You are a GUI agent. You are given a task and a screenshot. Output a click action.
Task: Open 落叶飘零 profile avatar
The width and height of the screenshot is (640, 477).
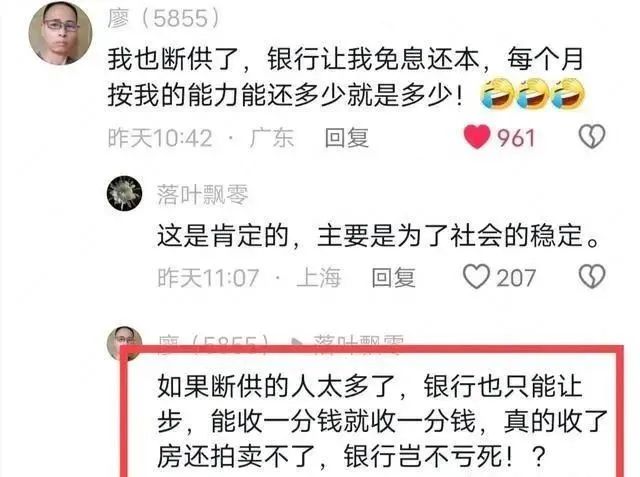pyautogui.click(x=124, y=193)
